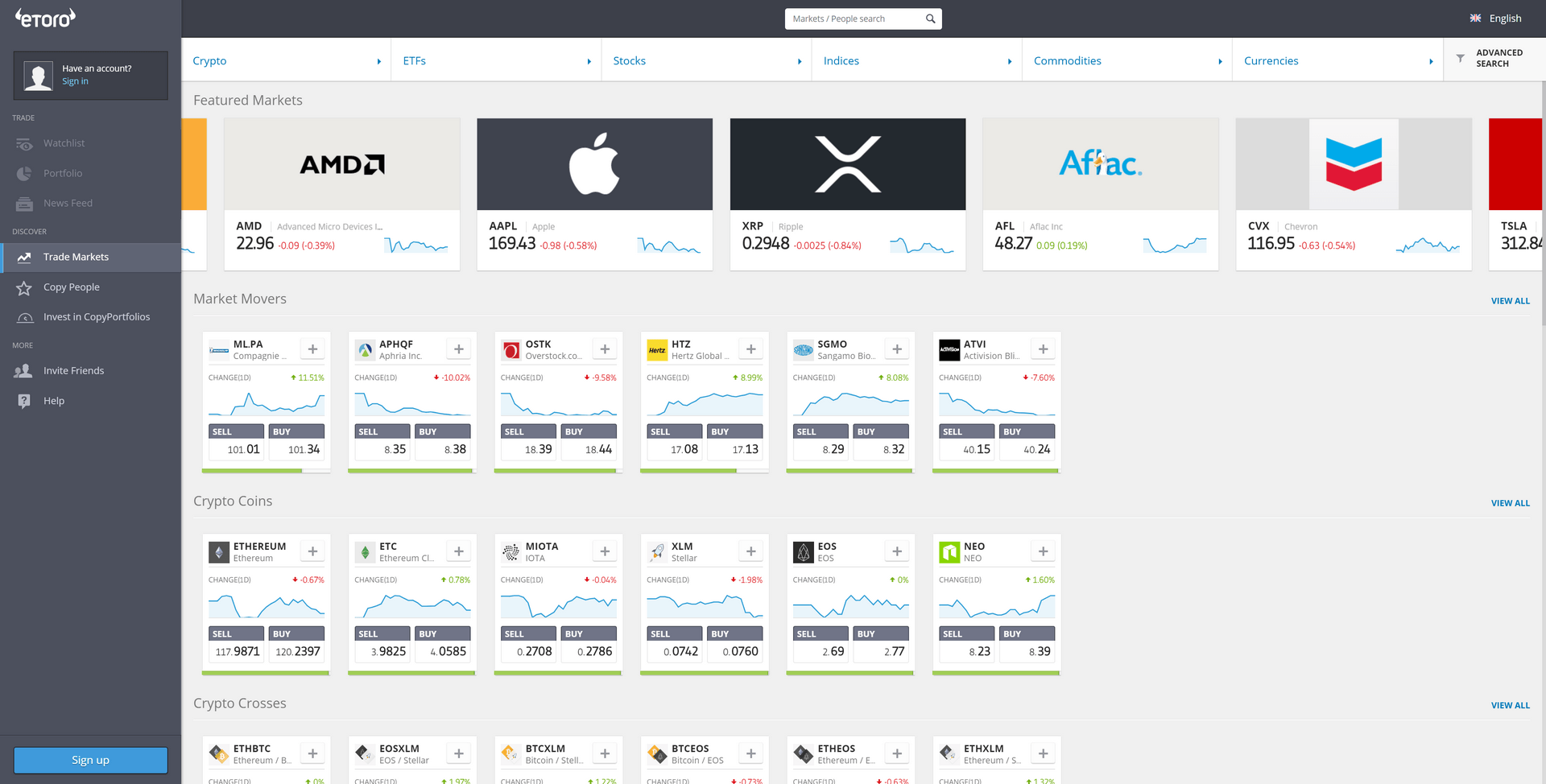Add OSTK to watchlist with plus
1546x784 pixels.
[x=605, y=349]
